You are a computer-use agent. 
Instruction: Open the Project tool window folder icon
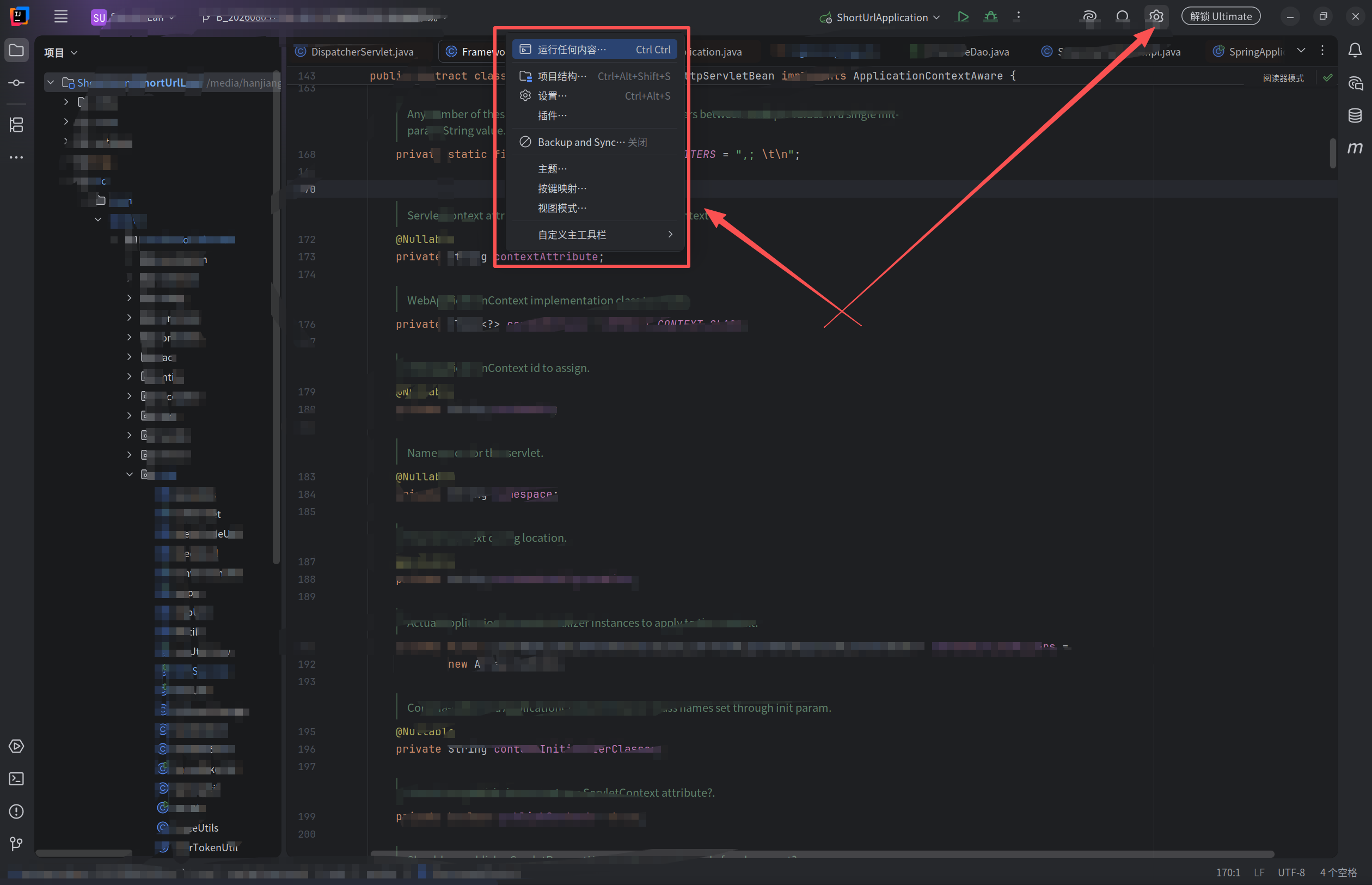tap(17, 51)
